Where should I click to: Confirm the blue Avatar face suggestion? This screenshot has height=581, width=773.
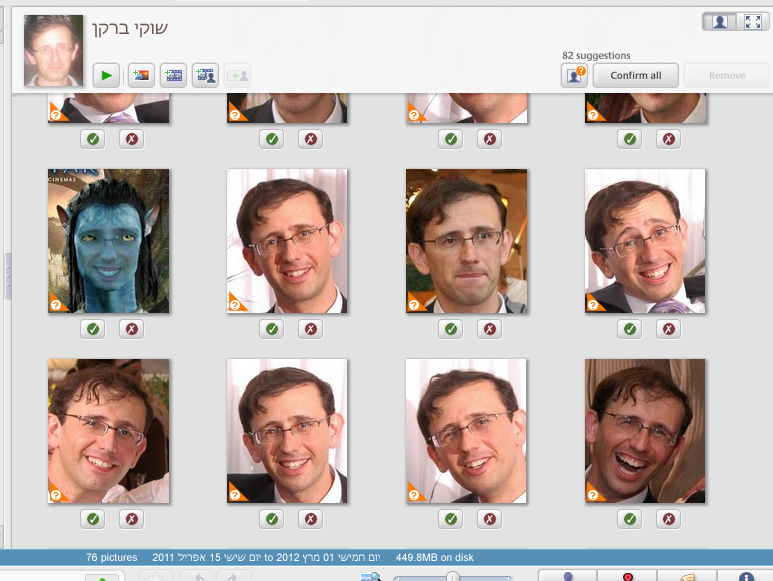92,328
